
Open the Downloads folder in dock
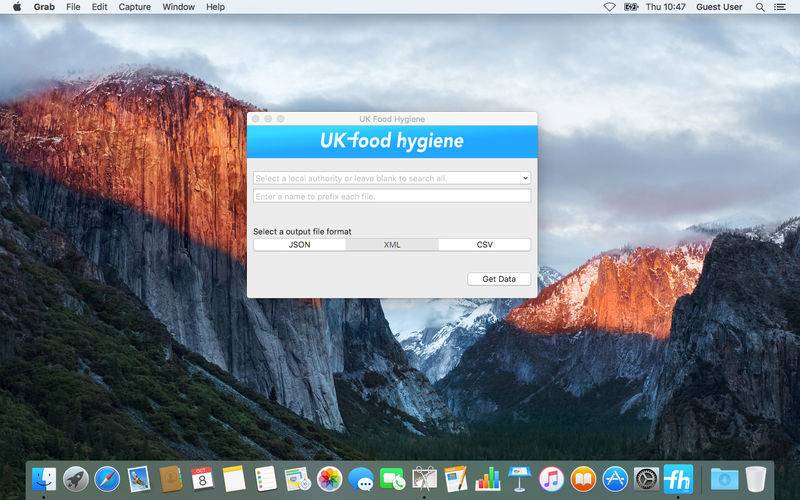pyautogui.click(x=724, y=479)
